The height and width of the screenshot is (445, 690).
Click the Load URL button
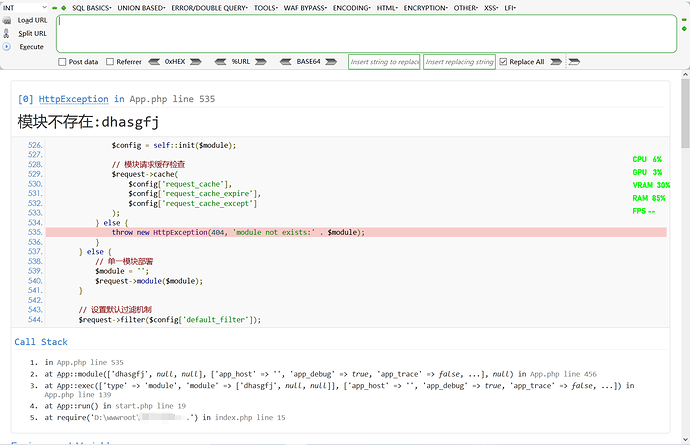(32, 20)
